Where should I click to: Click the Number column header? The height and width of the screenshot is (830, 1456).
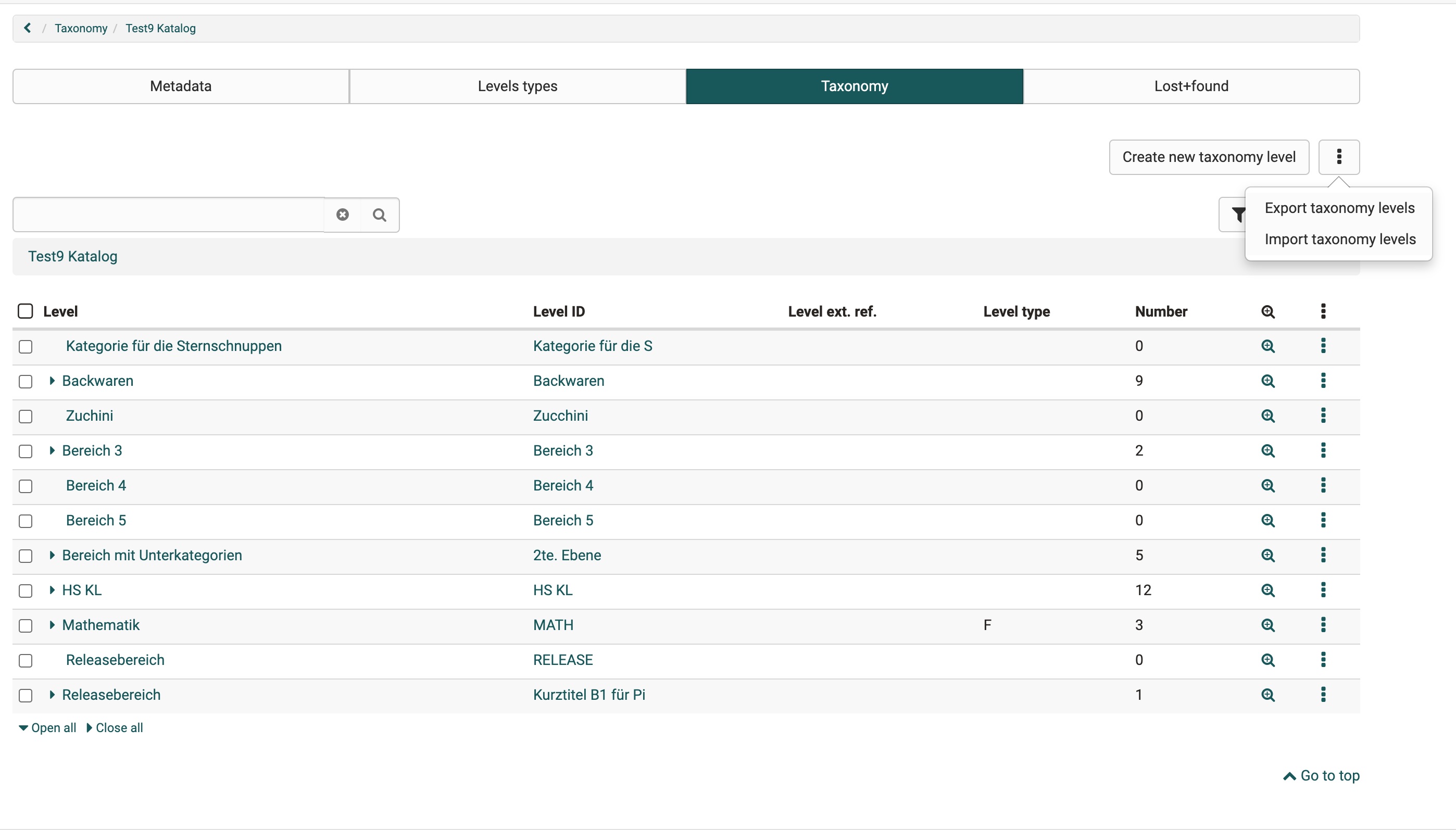click(x=1161, y=312)
